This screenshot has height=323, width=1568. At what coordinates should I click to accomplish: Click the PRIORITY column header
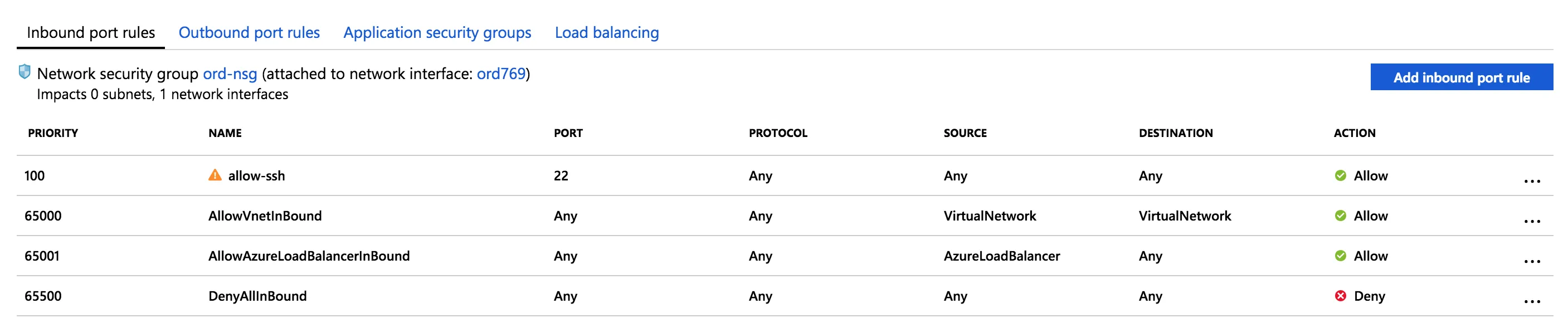point(53,133)
